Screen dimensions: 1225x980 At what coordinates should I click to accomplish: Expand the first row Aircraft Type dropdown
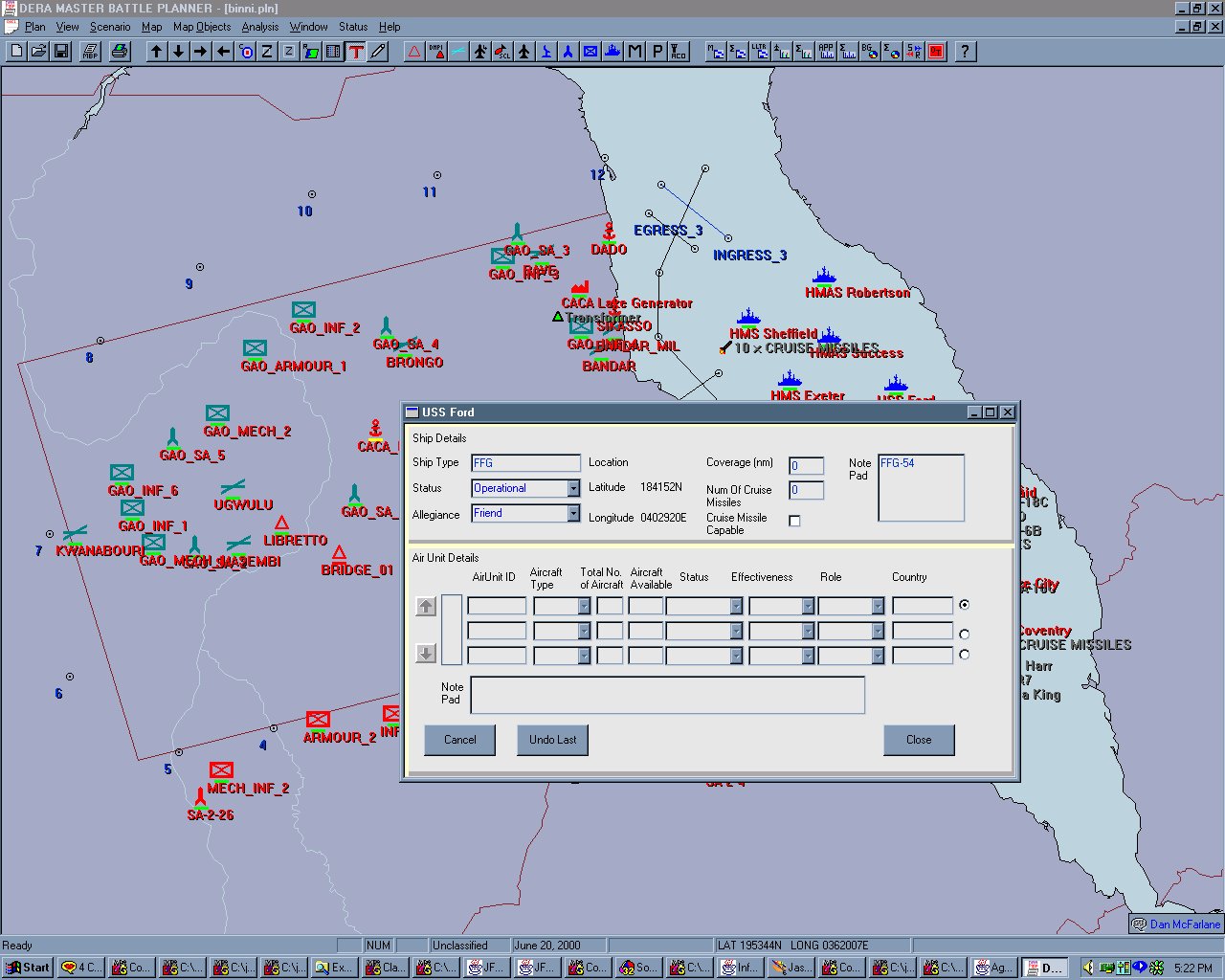[584, 606]
